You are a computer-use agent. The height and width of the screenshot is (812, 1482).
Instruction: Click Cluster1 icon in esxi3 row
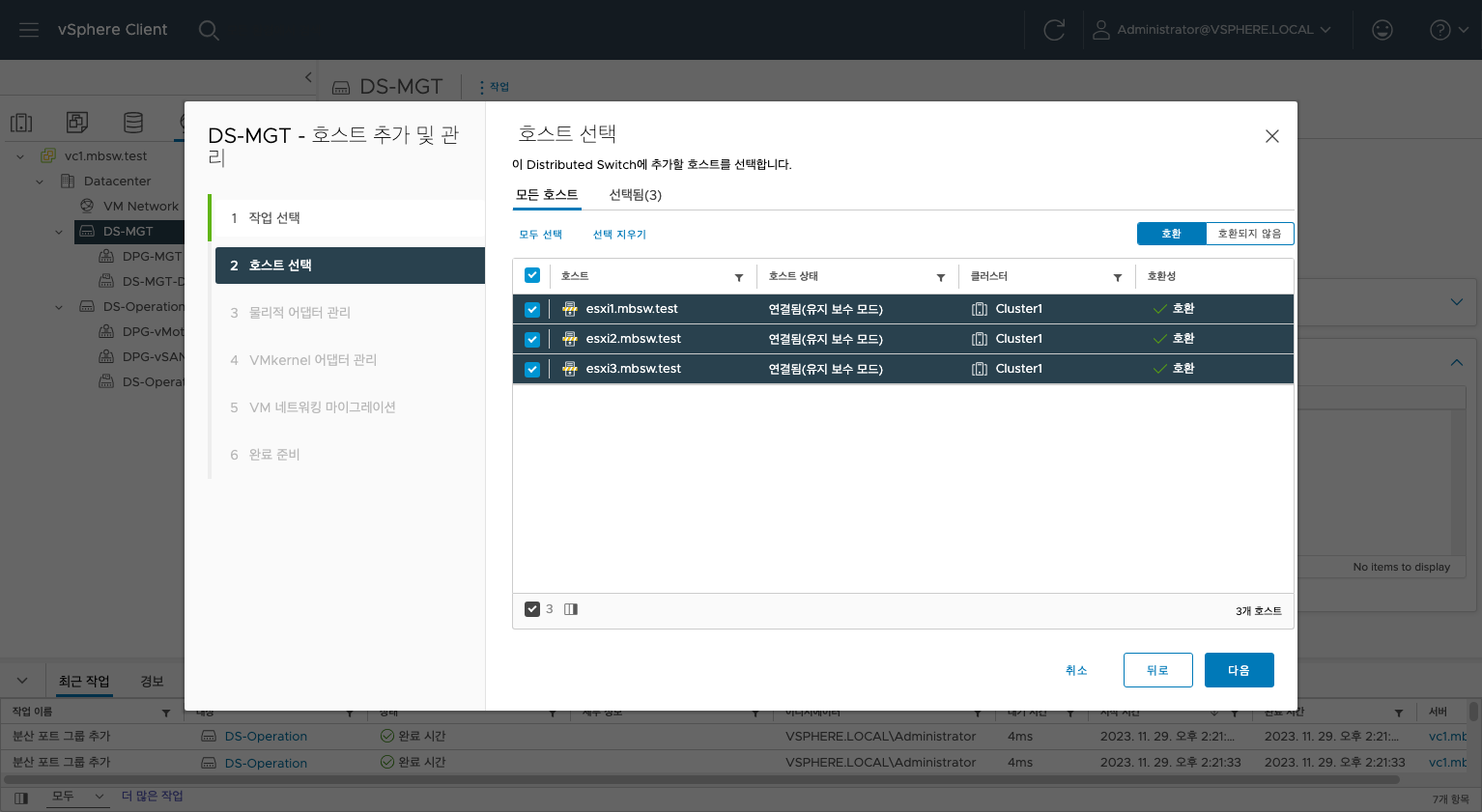(x=980, y=369)
